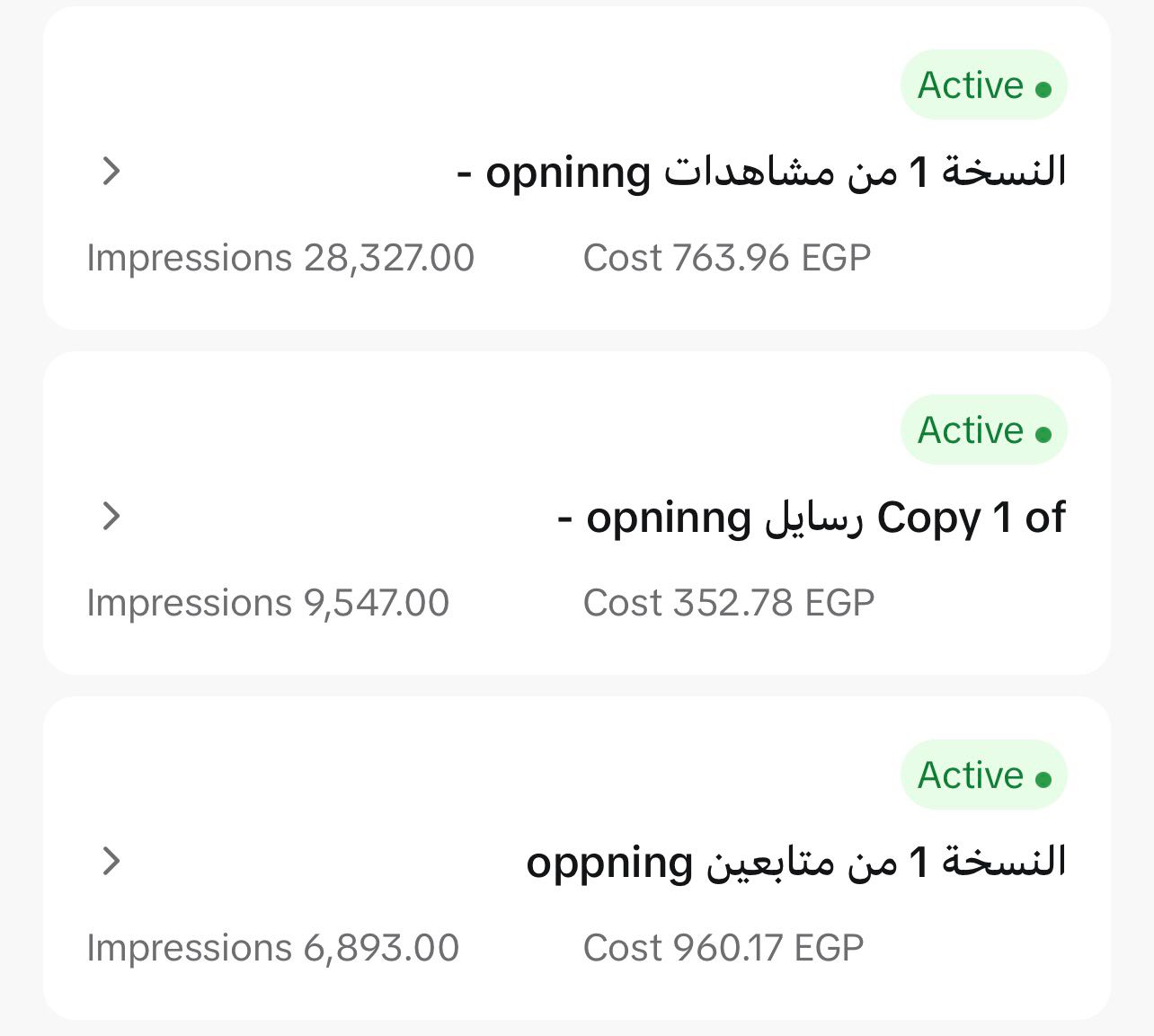Screen dimensions: 1154x1036
Task: Click the Cost 352.78 EGP value
Action: click(729, 603)
